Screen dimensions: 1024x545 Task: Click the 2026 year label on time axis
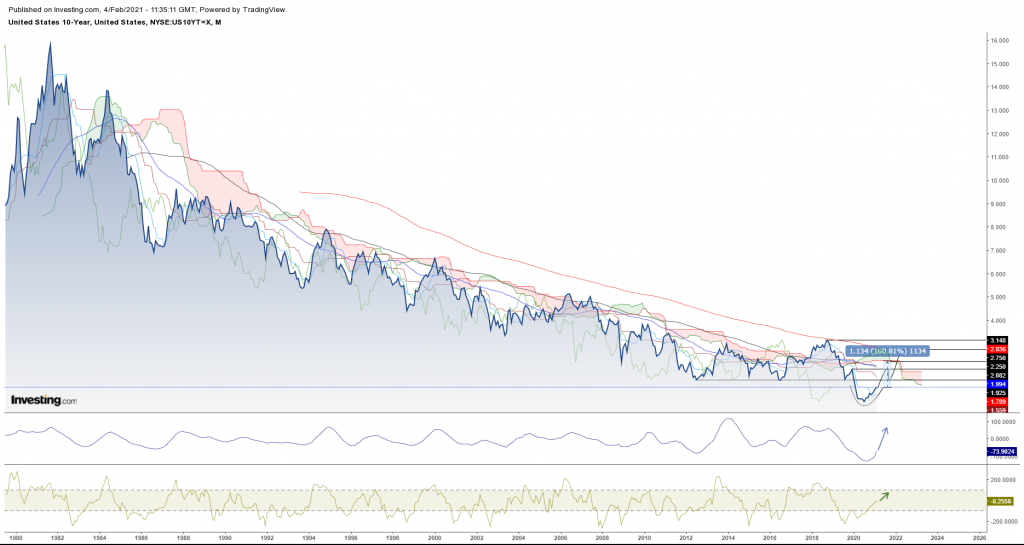(979, 539)
